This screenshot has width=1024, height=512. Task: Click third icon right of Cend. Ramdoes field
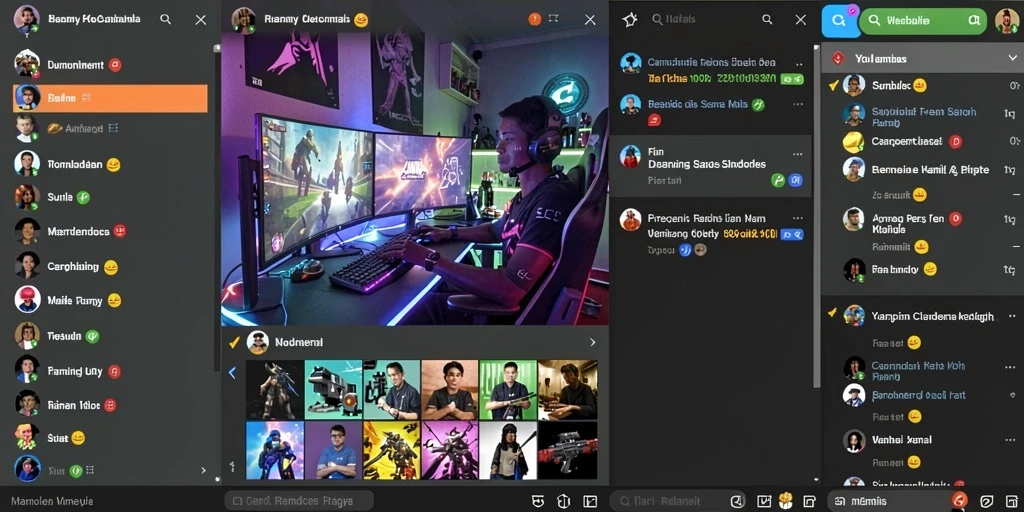click(x=590, y=501)
